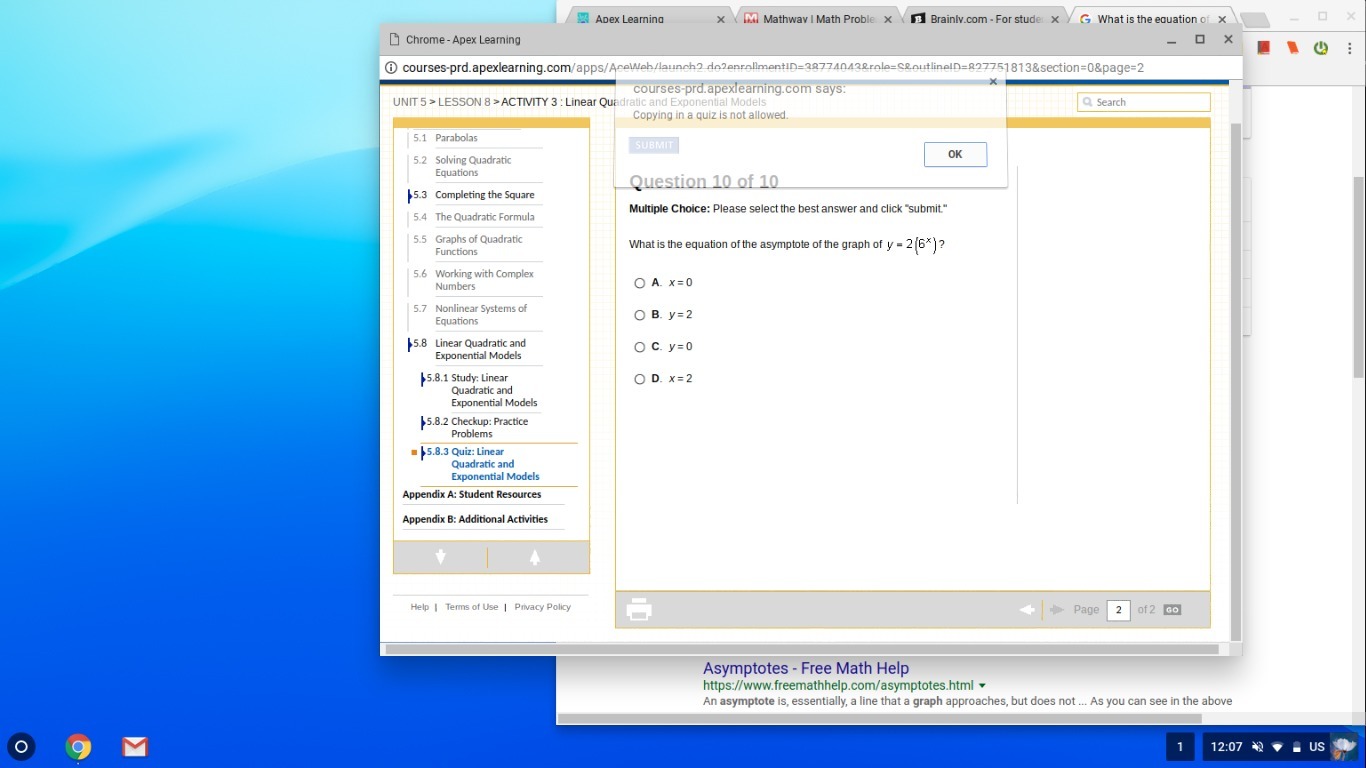
Task: Open the Chrome three-dot menu
Action: pyautogui.click(x=1350, y=47)
